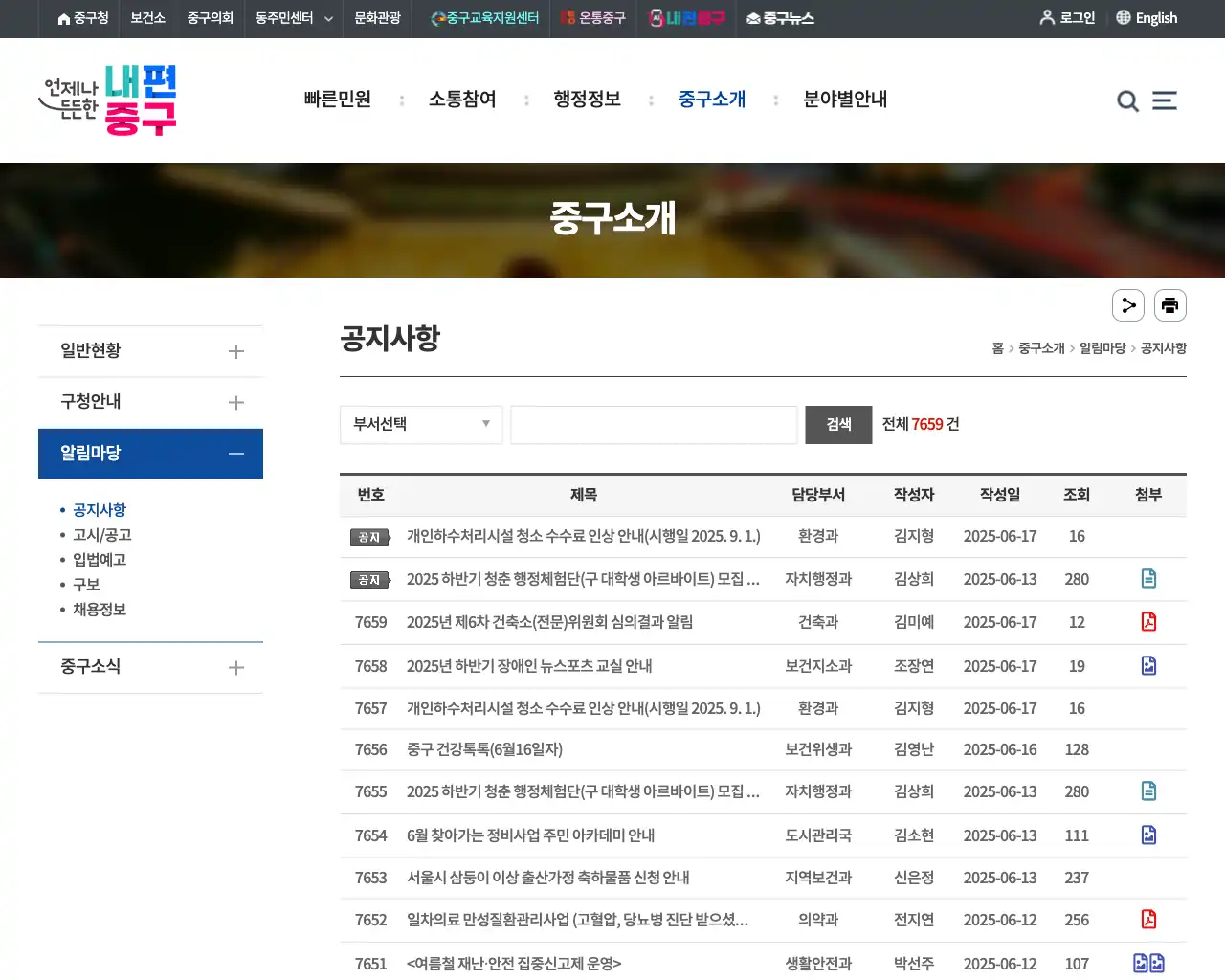Viewport: 1225px width, 980px height.
Task: Click the 작성일 column header
Action: (1000, 495)
